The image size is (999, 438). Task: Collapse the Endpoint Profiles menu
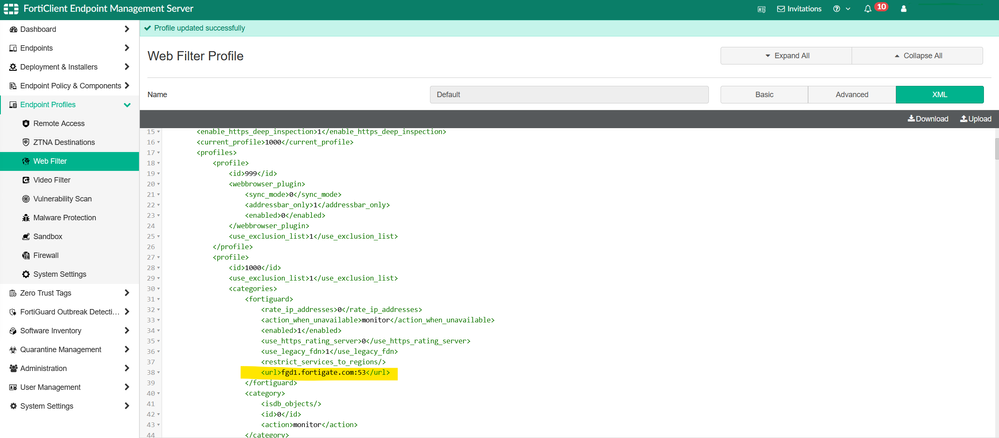point(127,105)
